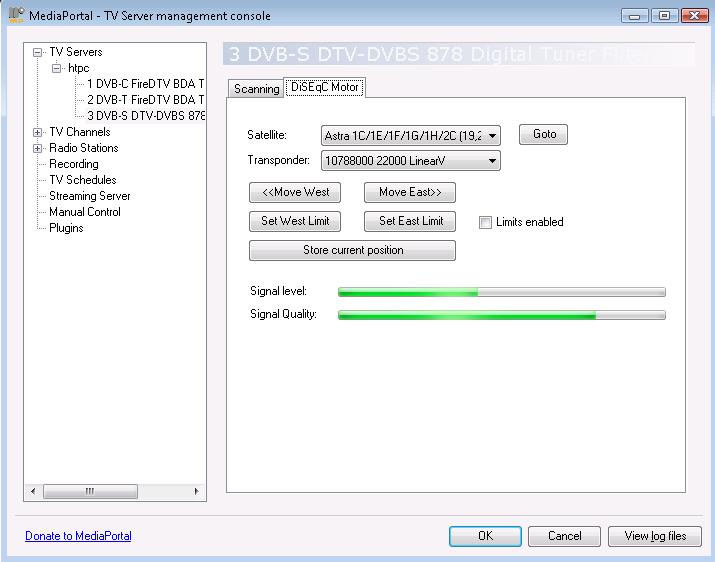Image resolution: width=715 pixels, height=562 pixels.
Task: Click the View log files button
Action: click(655, 536)
